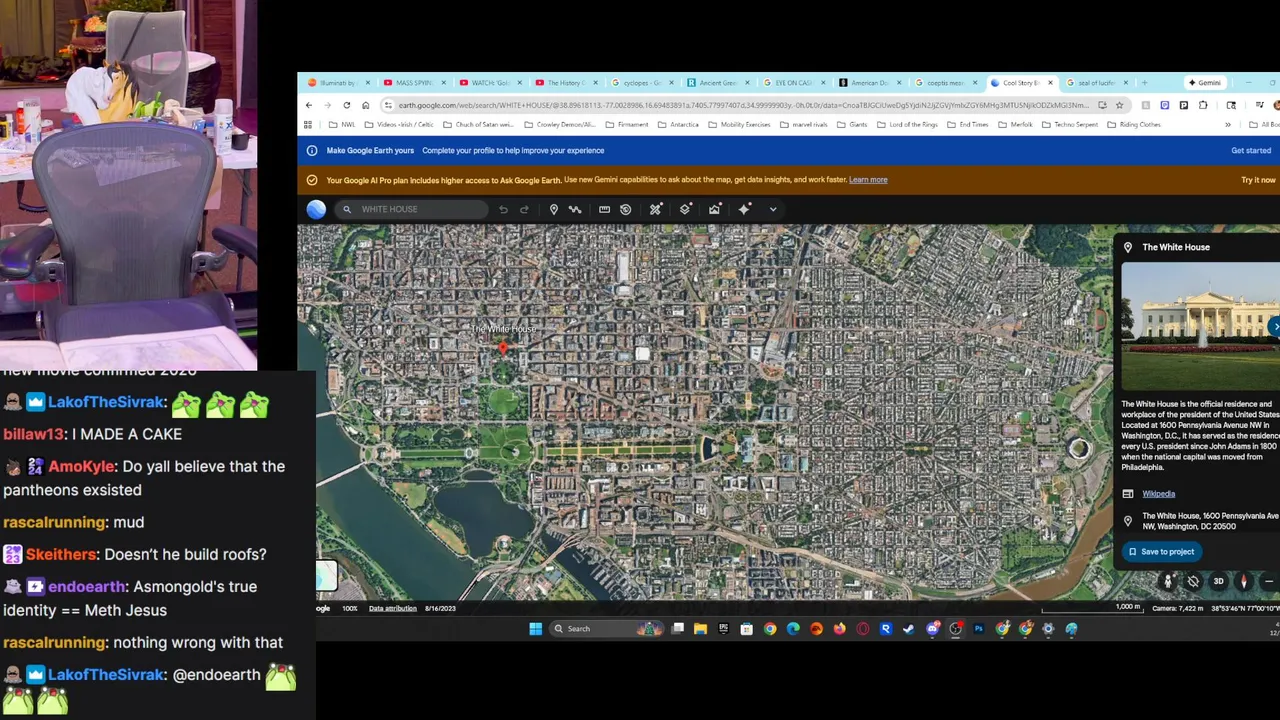Viewport: 1280px width, 720px height.
Task: Toggle the rotation lock map control
Action: (1193, 581)
